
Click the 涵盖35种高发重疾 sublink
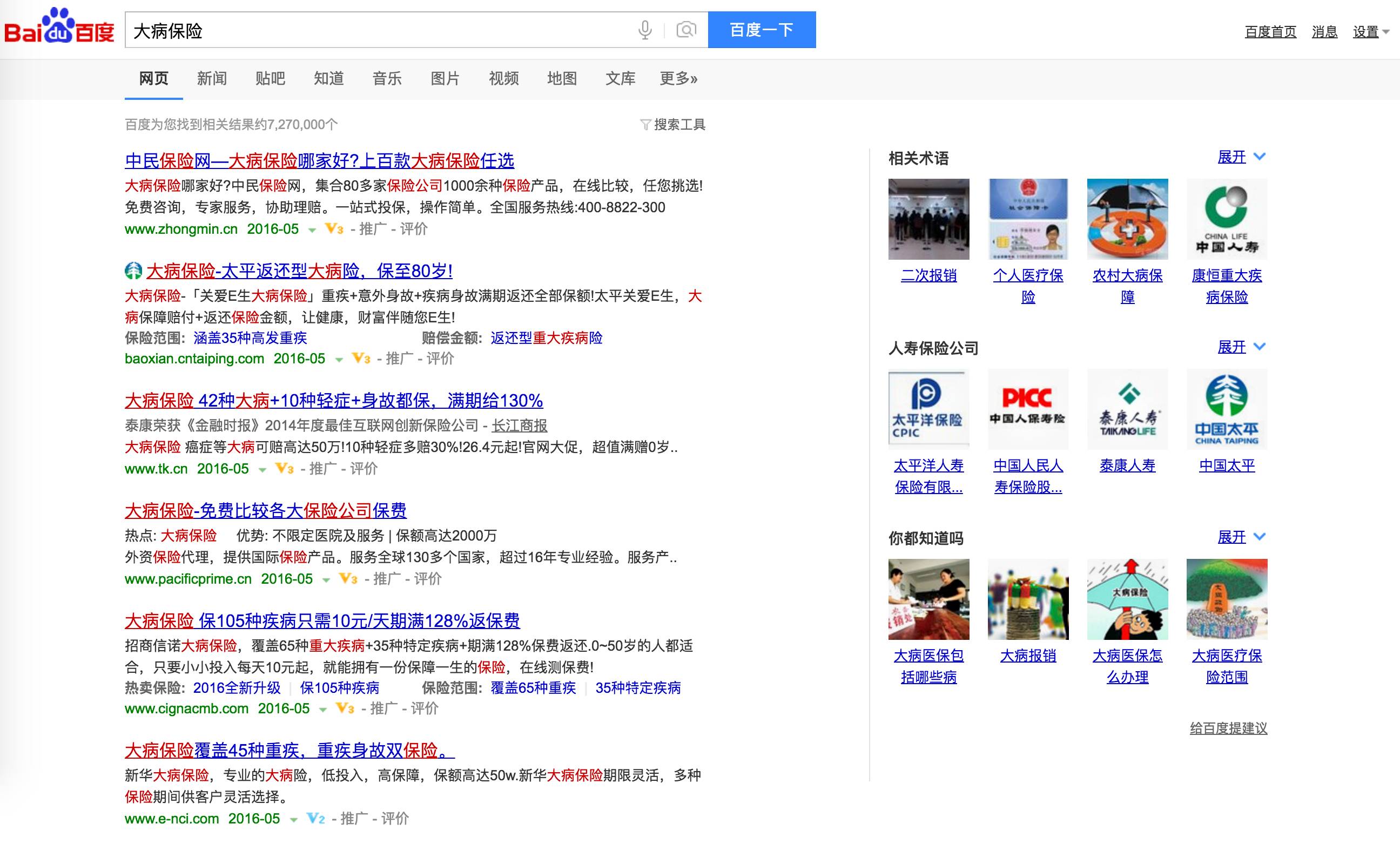coord(250,338)
